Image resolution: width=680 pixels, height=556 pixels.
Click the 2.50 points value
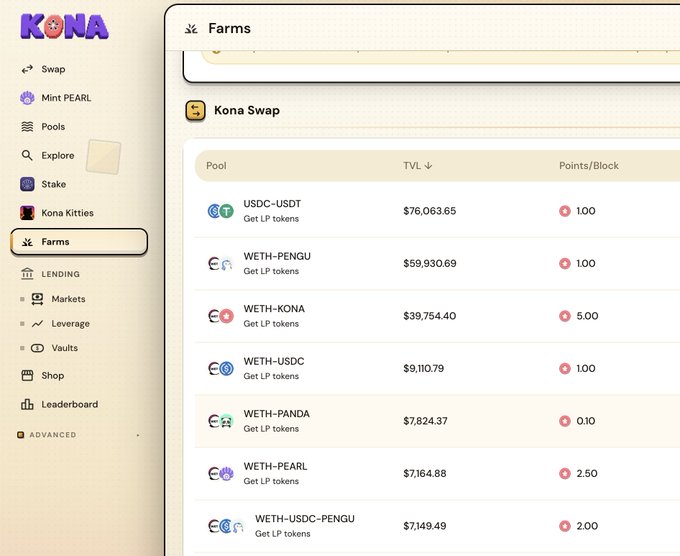[x=587, y=474]
